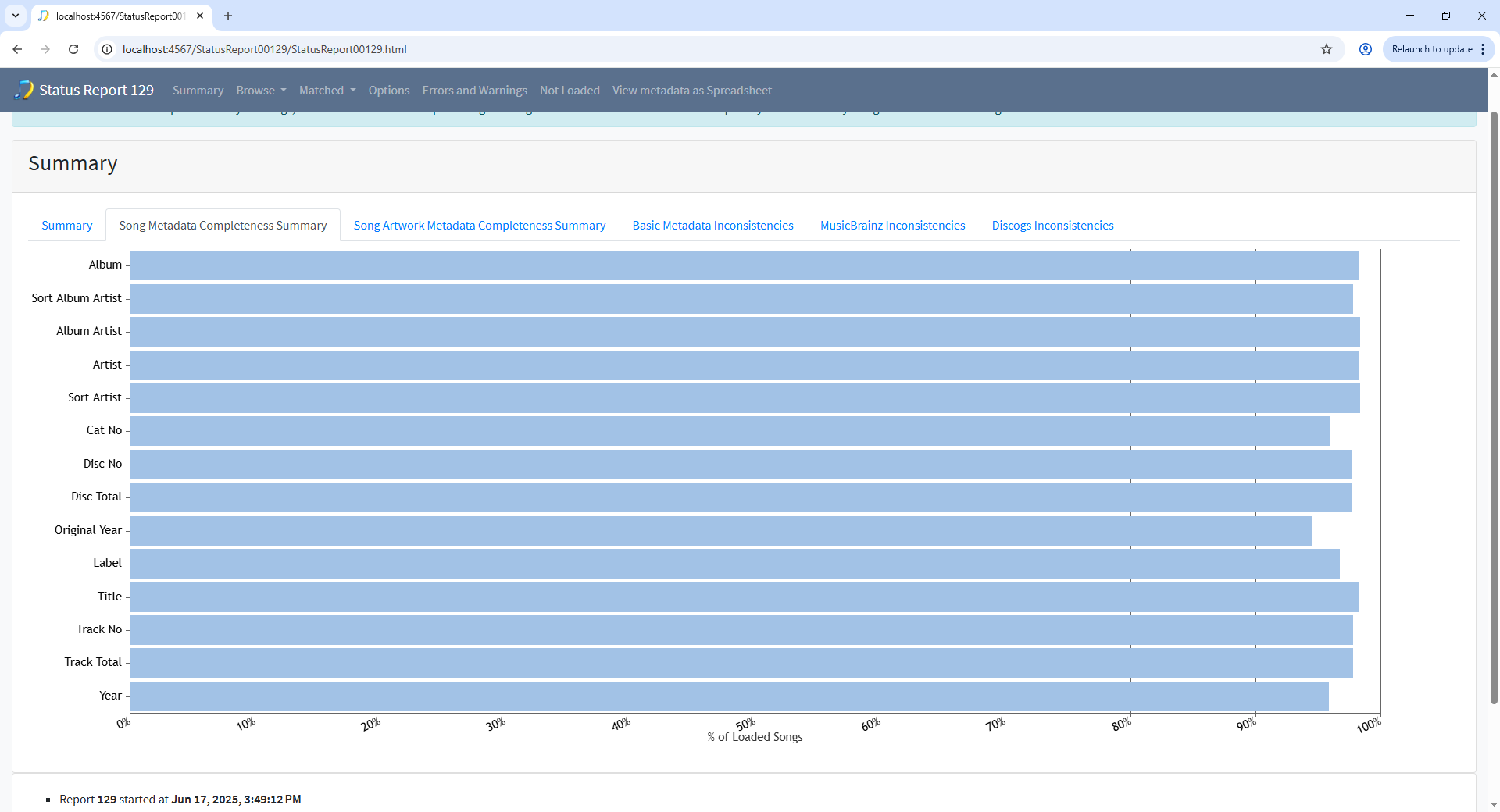
Task: Click the 'Sort Album Artist' axis label
Action: (x=77, y=298)
